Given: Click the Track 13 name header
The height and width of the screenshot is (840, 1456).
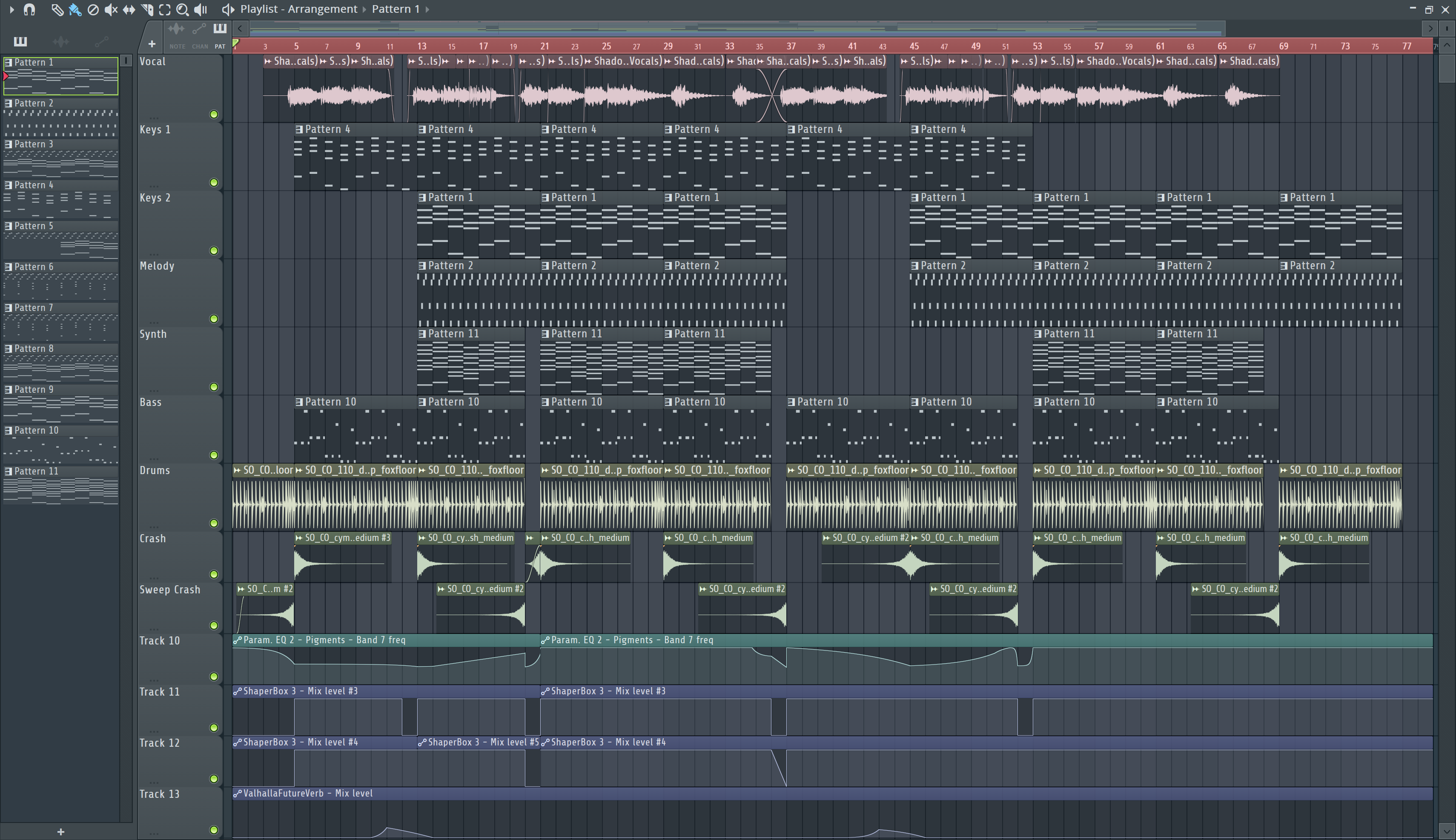Looking at the screenshot, I should [x=159, y=794].
